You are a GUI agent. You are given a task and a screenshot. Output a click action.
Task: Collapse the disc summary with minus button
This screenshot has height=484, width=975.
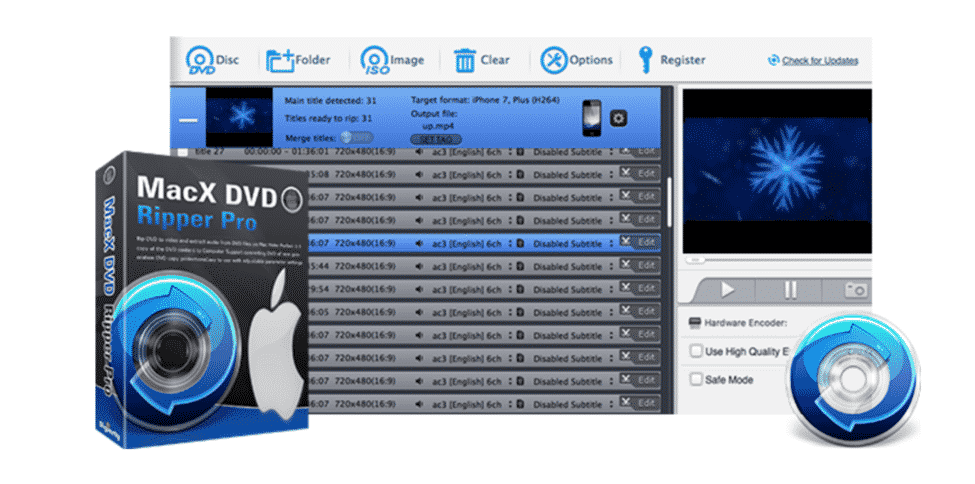point(188,119)
